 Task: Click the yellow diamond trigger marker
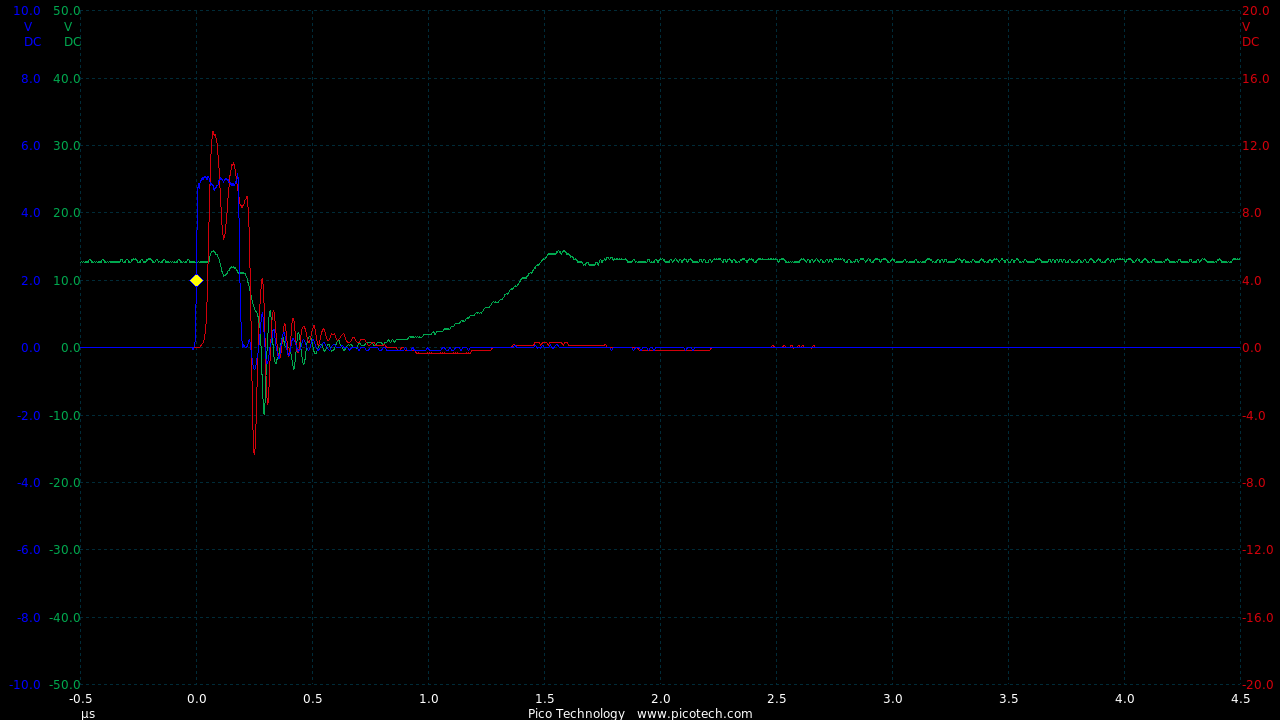pyautogui.click(x=196, y=280)
